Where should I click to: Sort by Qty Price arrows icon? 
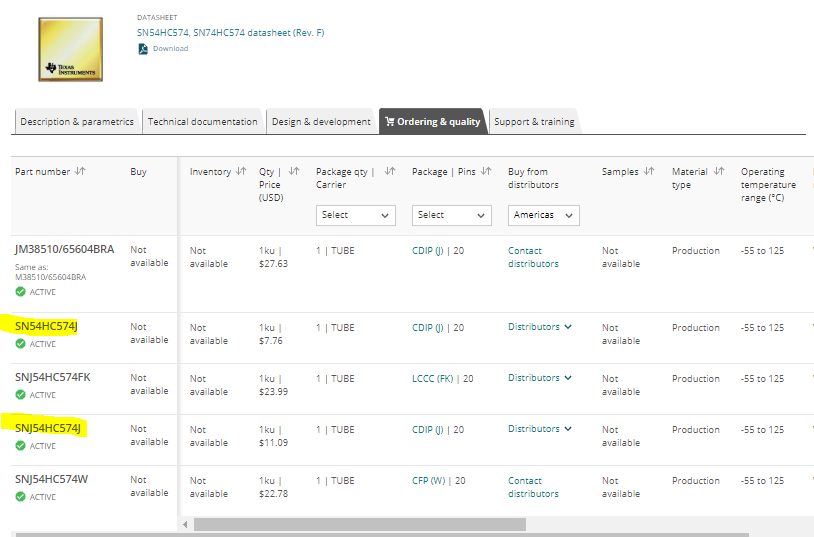tap(294, 171)
